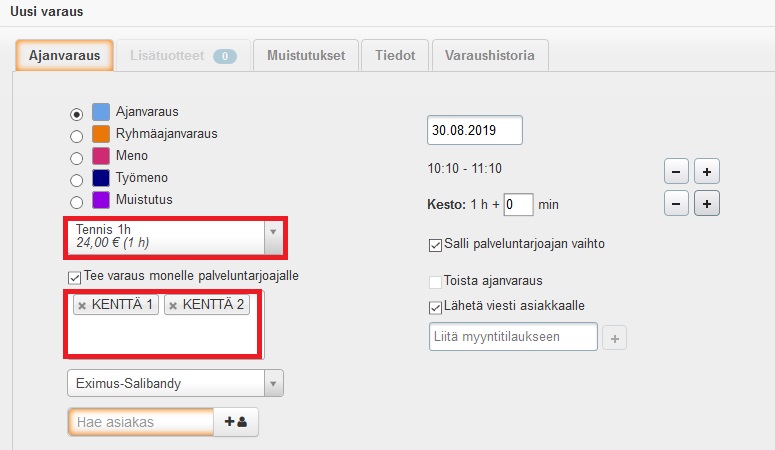Enable Toista ajanvaraus checkbox
This screenshot has width=775, height=450.
pos(435,282)
